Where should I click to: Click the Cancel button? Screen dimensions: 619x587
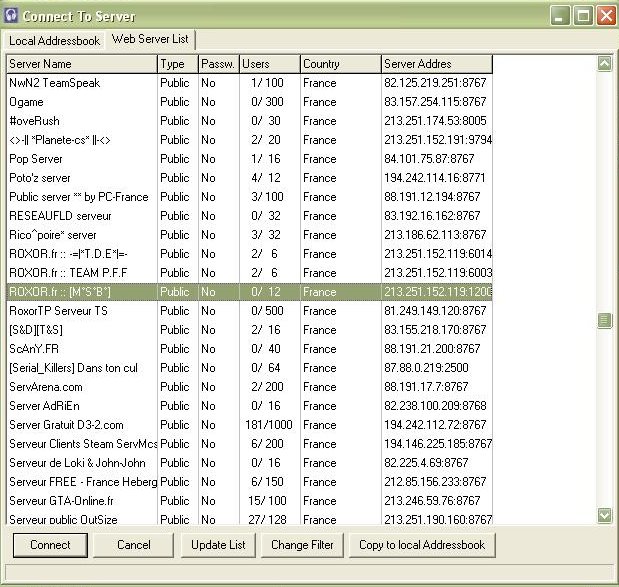133,545
